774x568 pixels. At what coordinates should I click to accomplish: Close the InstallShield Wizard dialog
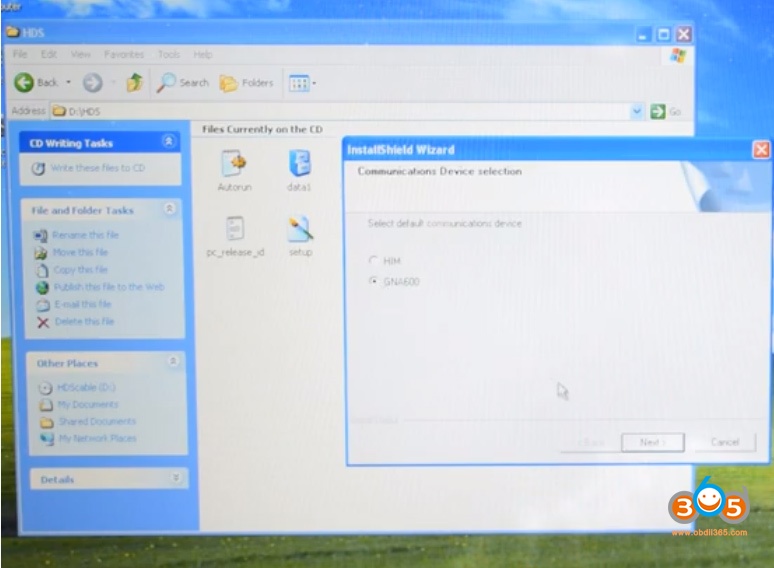761,150
